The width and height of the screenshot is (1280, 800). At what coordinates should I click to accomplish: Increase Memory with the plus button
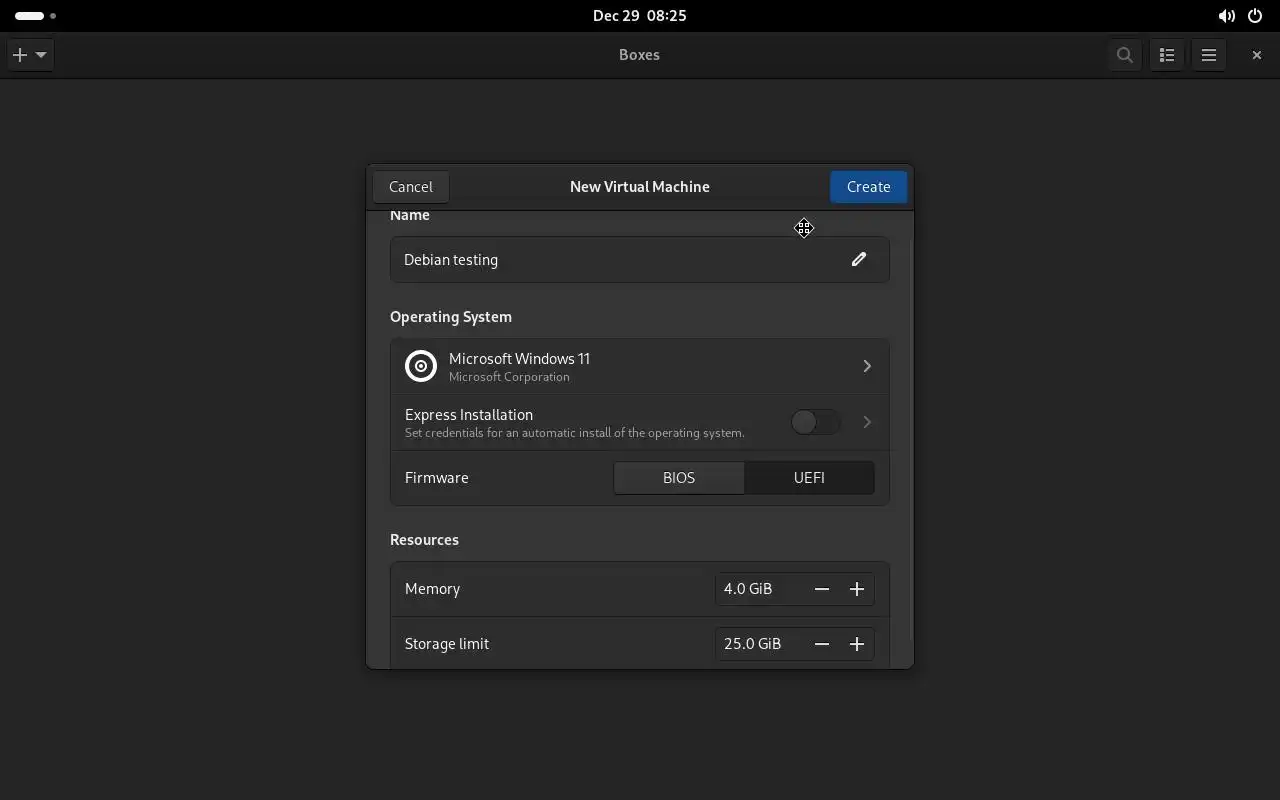point(857,589)
